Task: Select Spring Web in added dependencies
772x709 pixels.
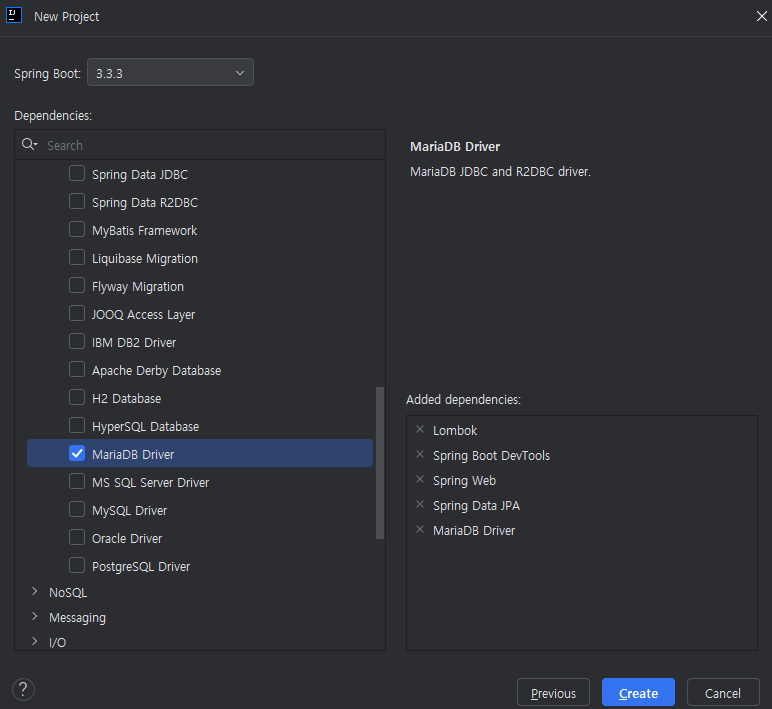Action: point(464,481)
